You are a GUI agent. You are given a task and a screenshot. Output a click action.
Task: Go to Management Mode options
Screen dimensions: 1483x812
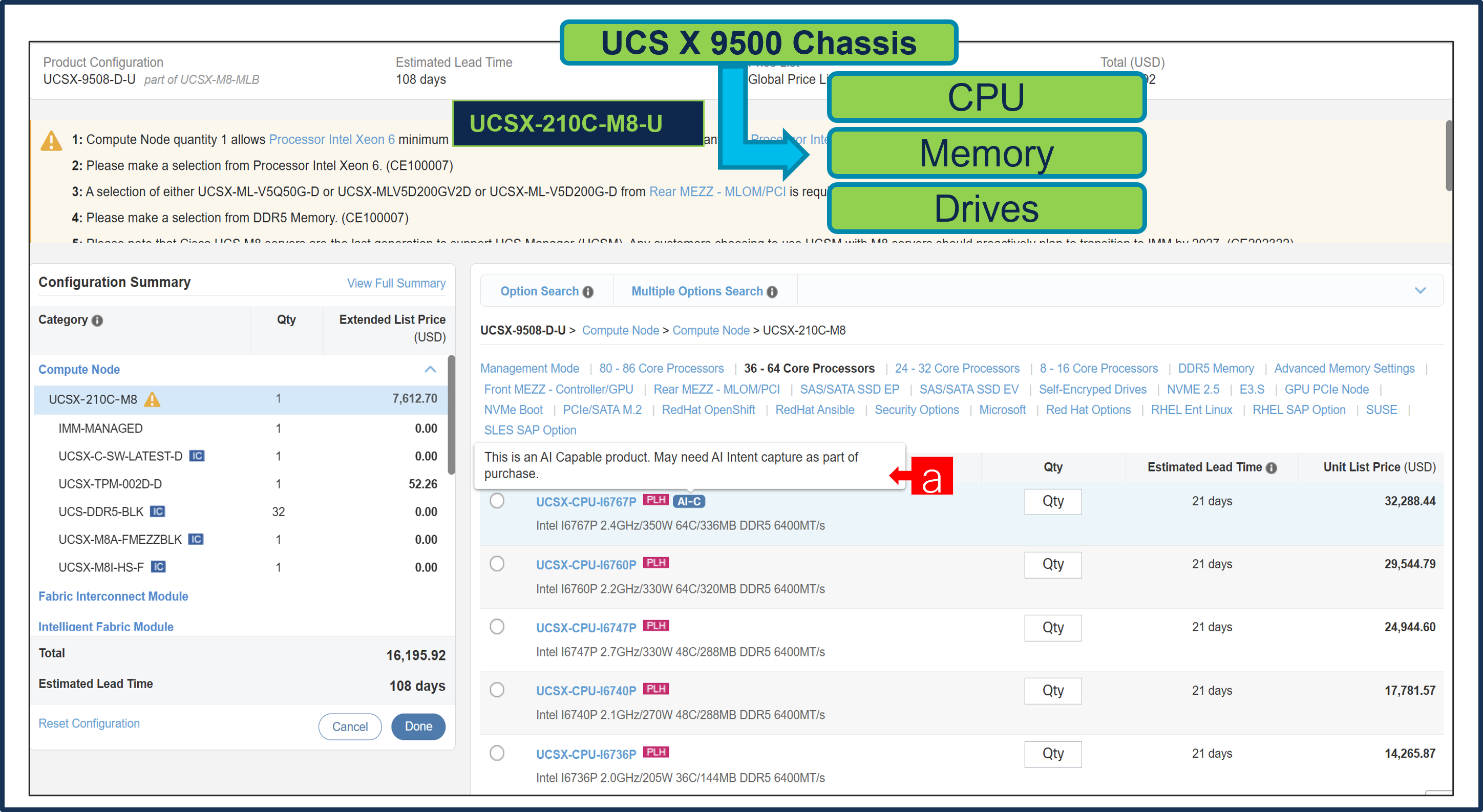pos(529,368)
